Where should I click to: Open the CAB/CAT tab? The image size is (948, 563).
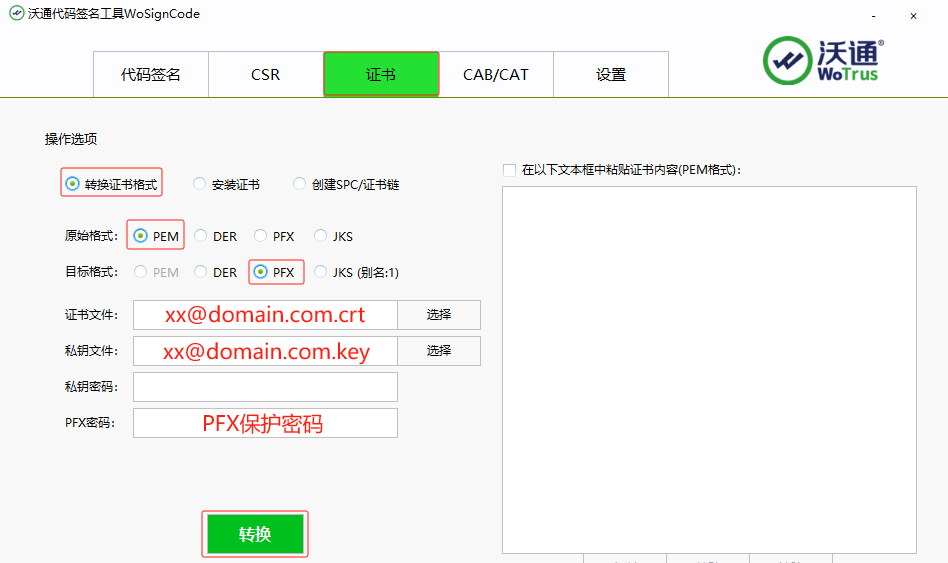(496, 74)
